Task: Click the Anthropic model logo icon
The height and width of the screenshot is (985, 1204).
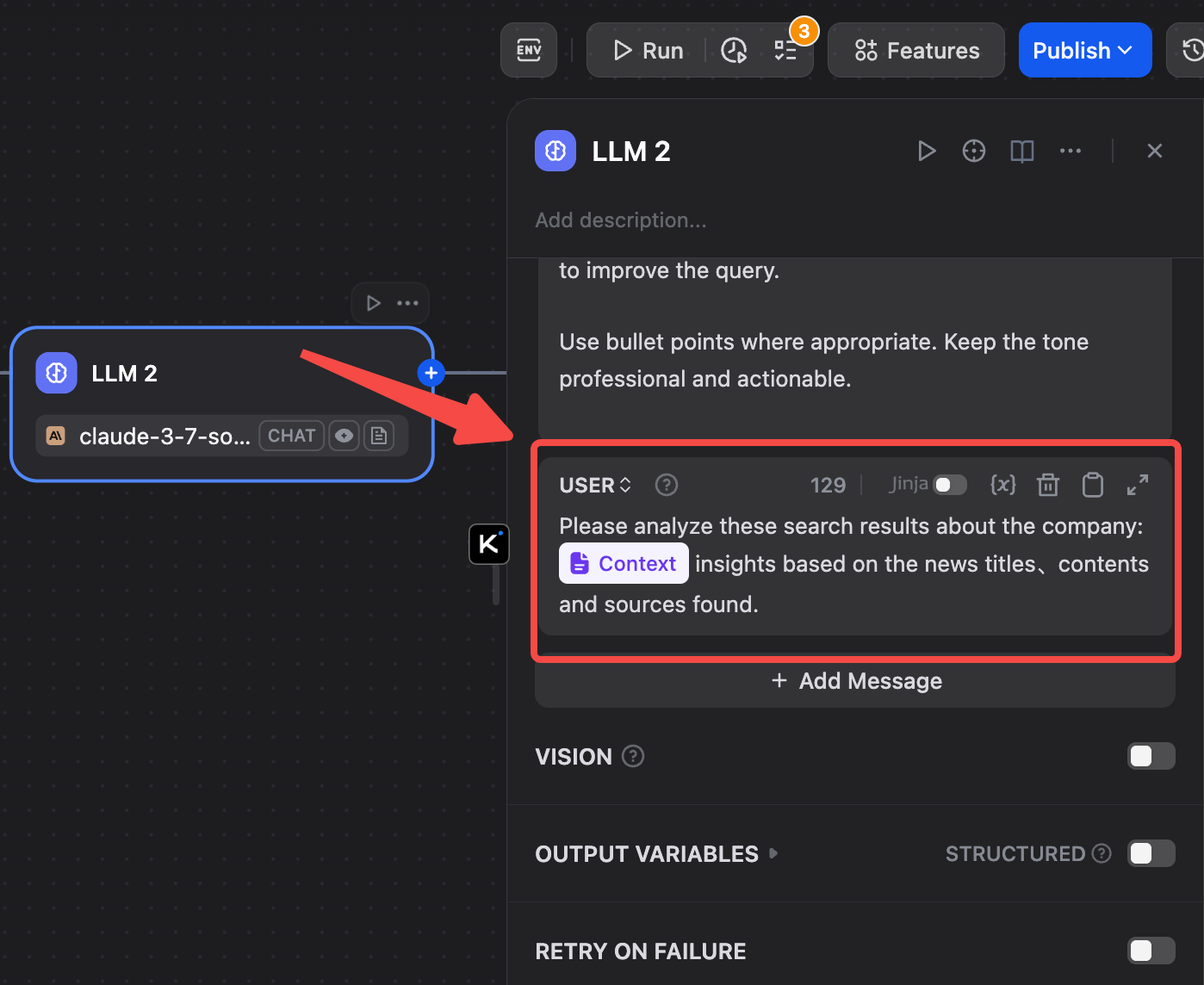Action: pos(56,436)
